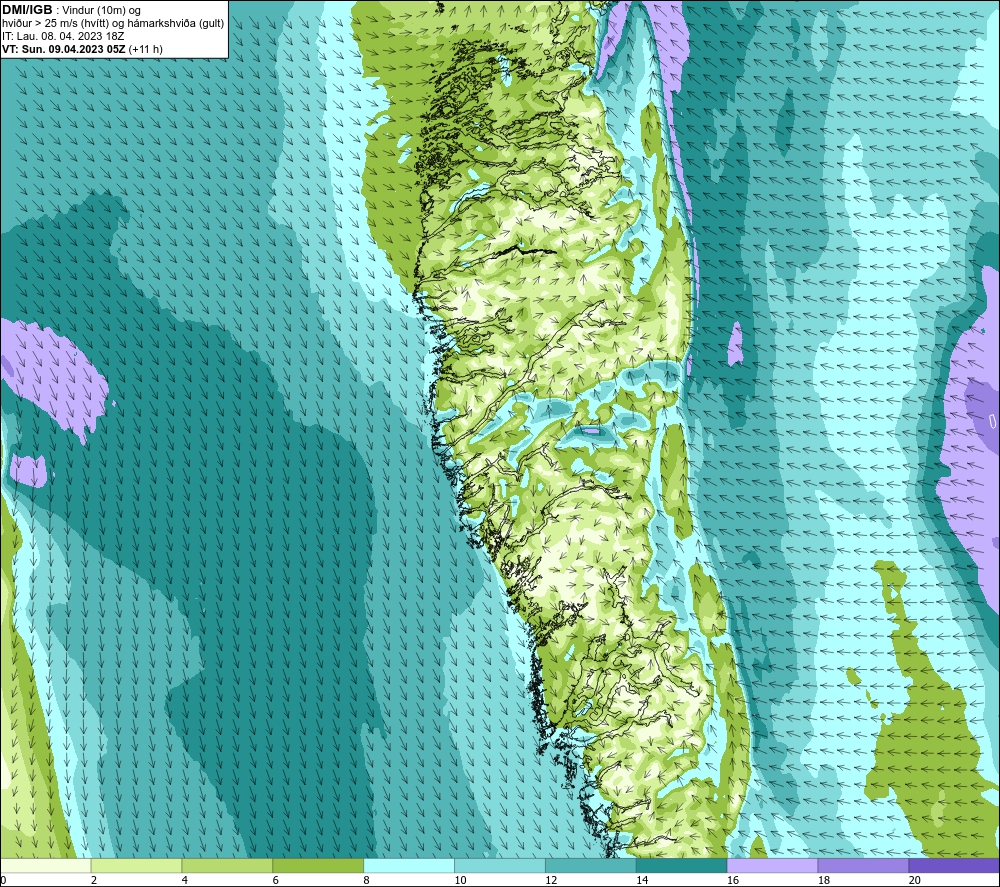This screenshot has width=1000, height=887.
Task: Click the legend value label '8'
Action: click(x=366, y=880)
